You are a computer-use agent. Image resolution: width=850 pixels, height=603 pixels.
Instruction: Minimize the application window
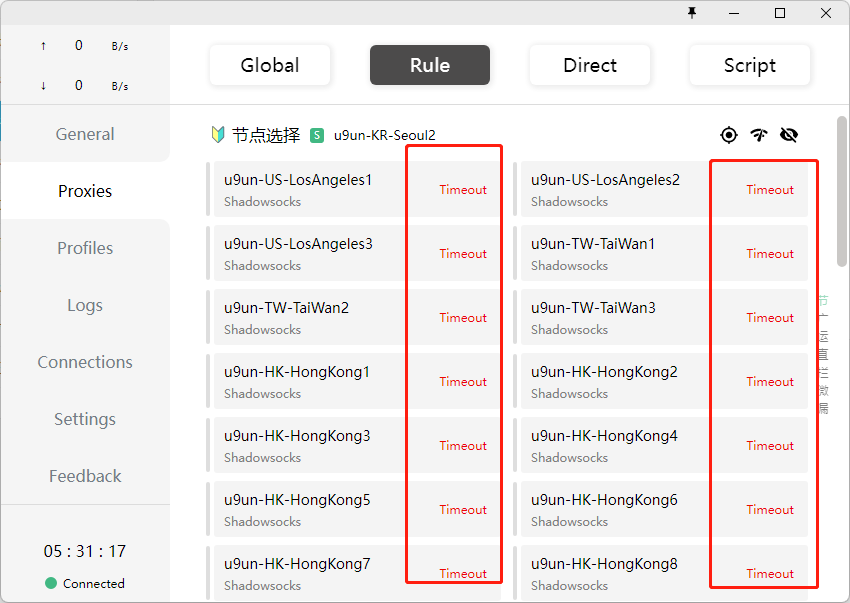point(734,12)
